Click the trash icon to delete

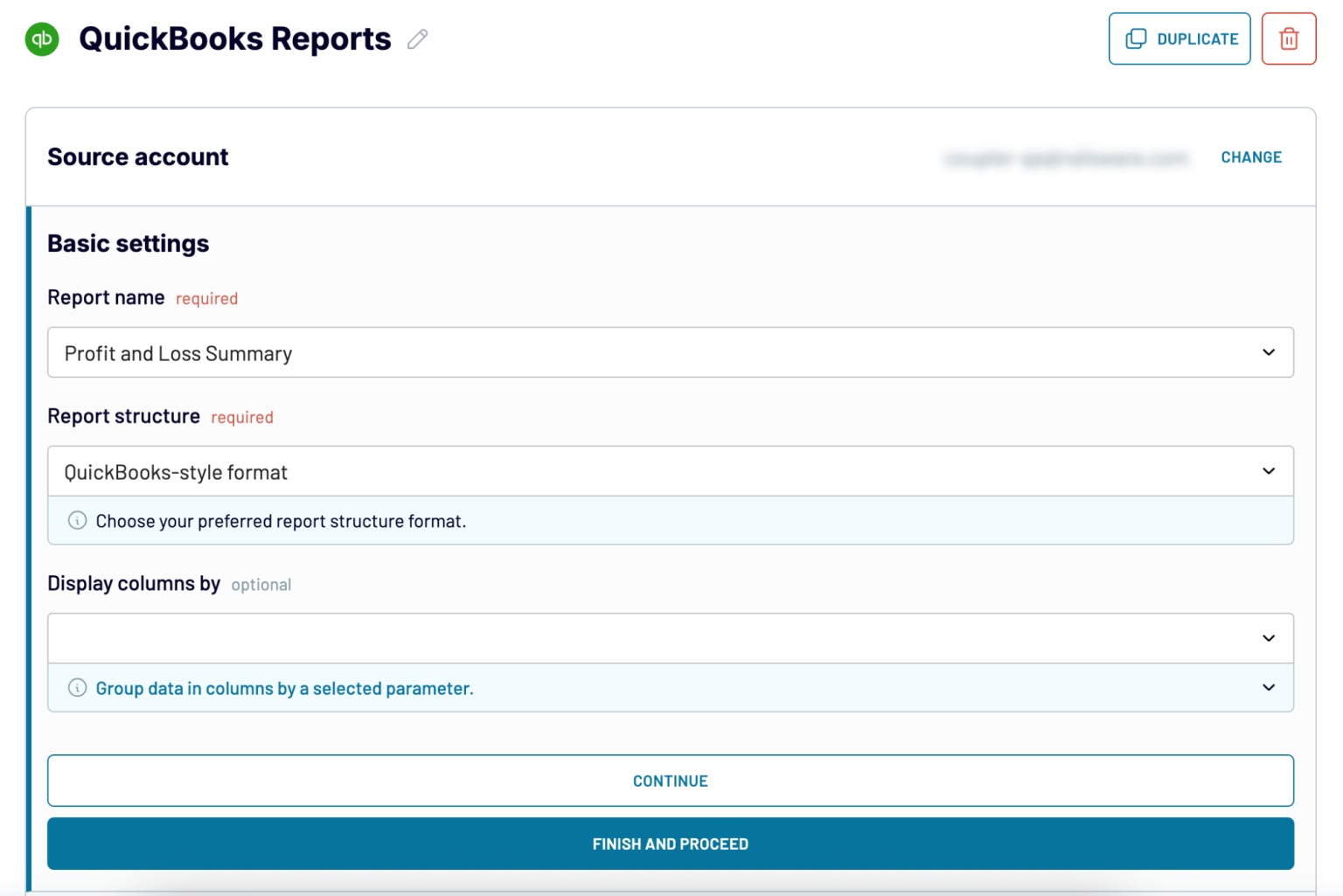tap(1289, 38)
